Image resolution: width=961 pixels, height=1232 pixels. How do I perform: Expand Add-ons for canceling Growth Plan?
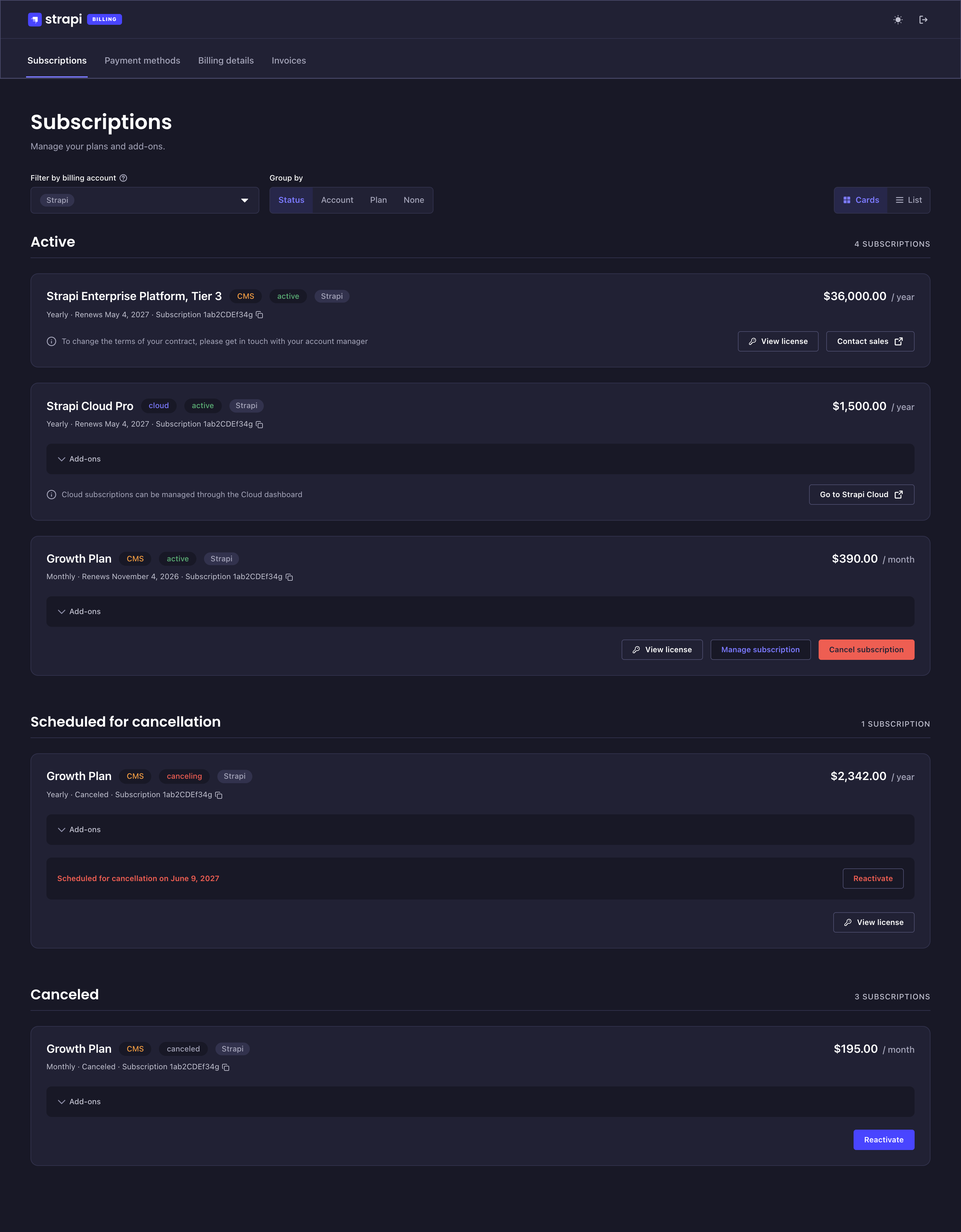pyautogui.click(x=480, y=829)
